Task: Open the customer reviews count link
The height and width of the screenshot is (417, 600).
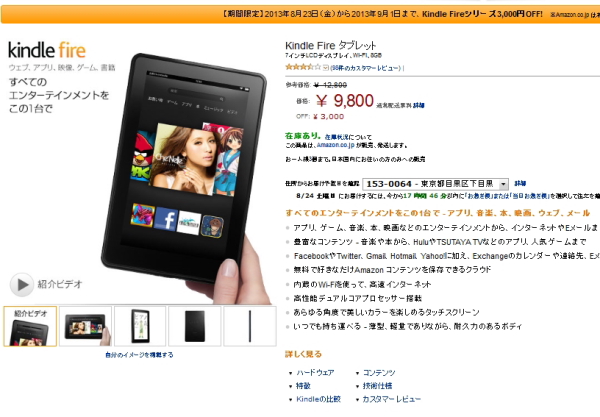Action: [366, 68]
